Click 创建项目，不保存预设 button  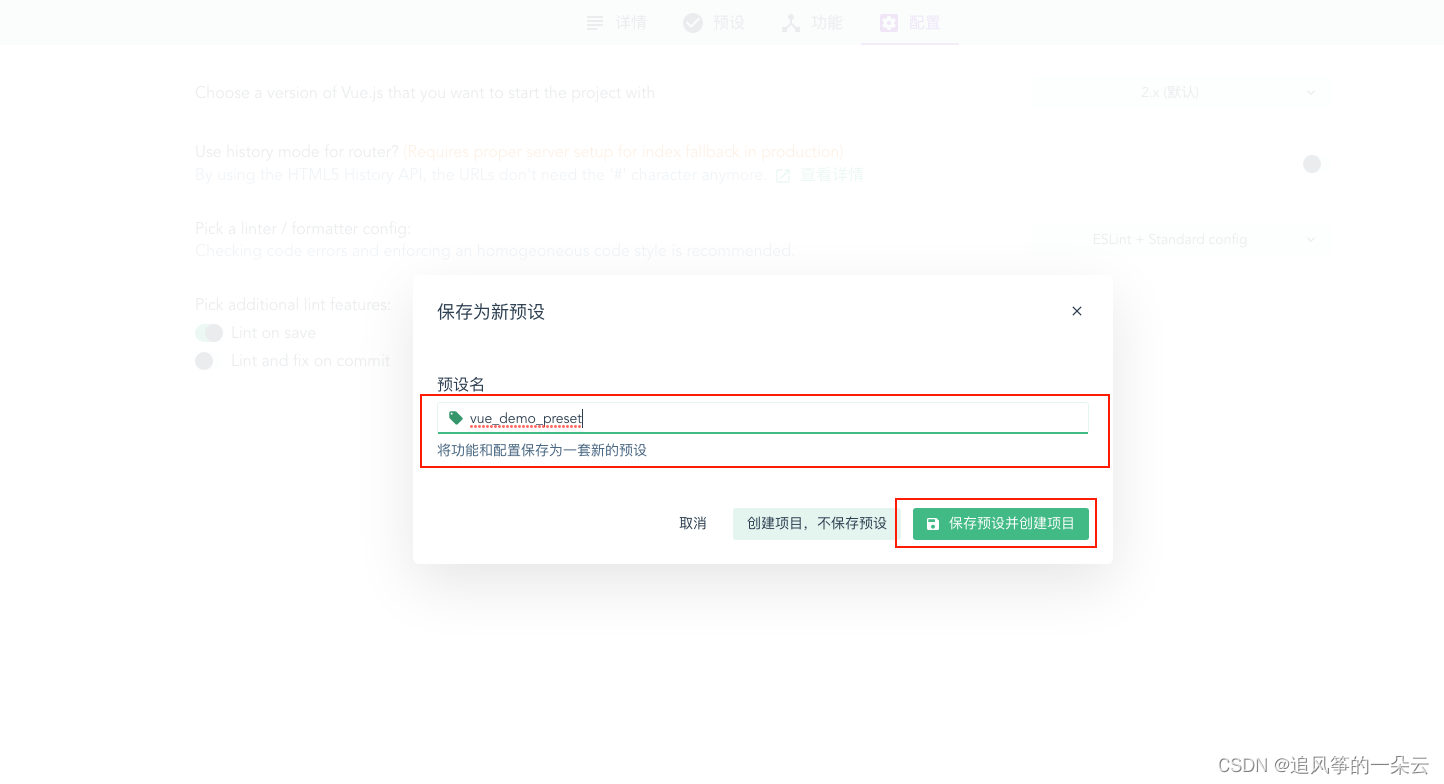click(x=817, y=523)
